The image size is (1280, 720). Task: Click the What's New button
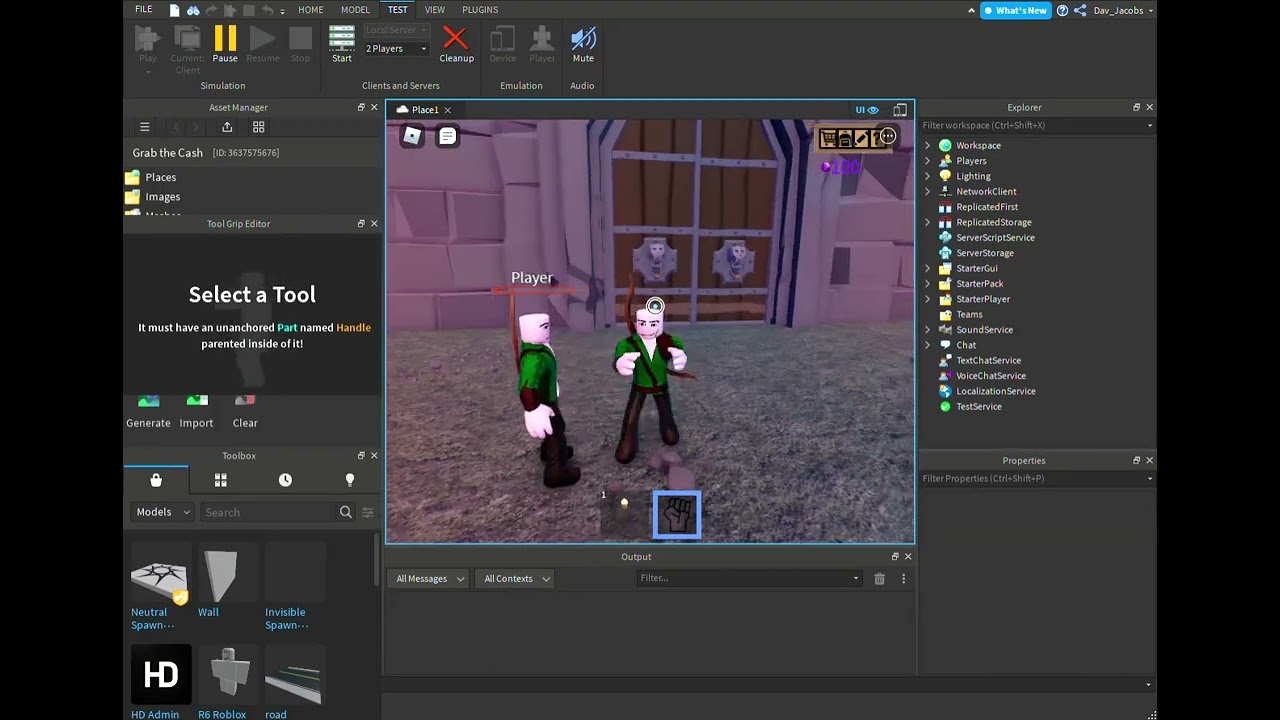pos(1015,10)
